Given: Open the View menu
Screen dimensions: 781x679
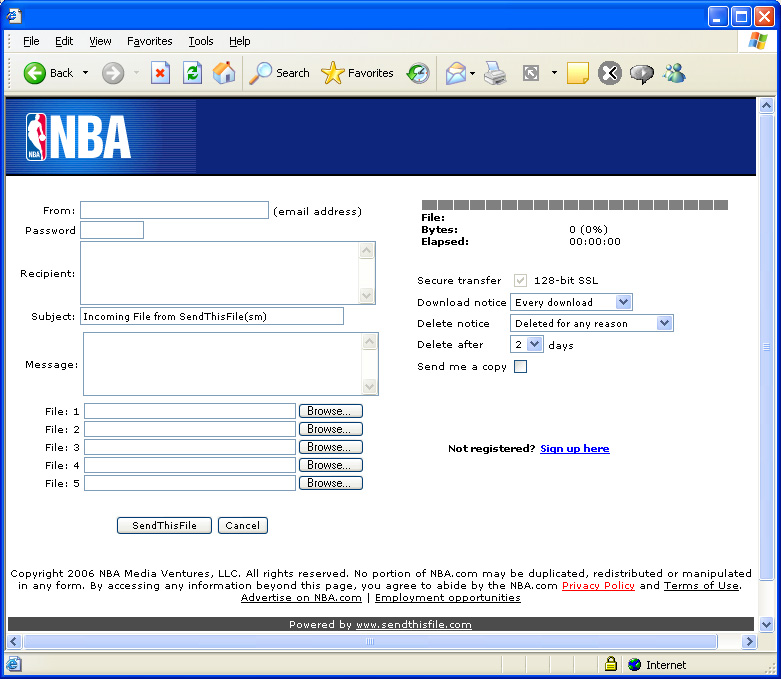Looking at the screenshot, I should pos(100,41).
